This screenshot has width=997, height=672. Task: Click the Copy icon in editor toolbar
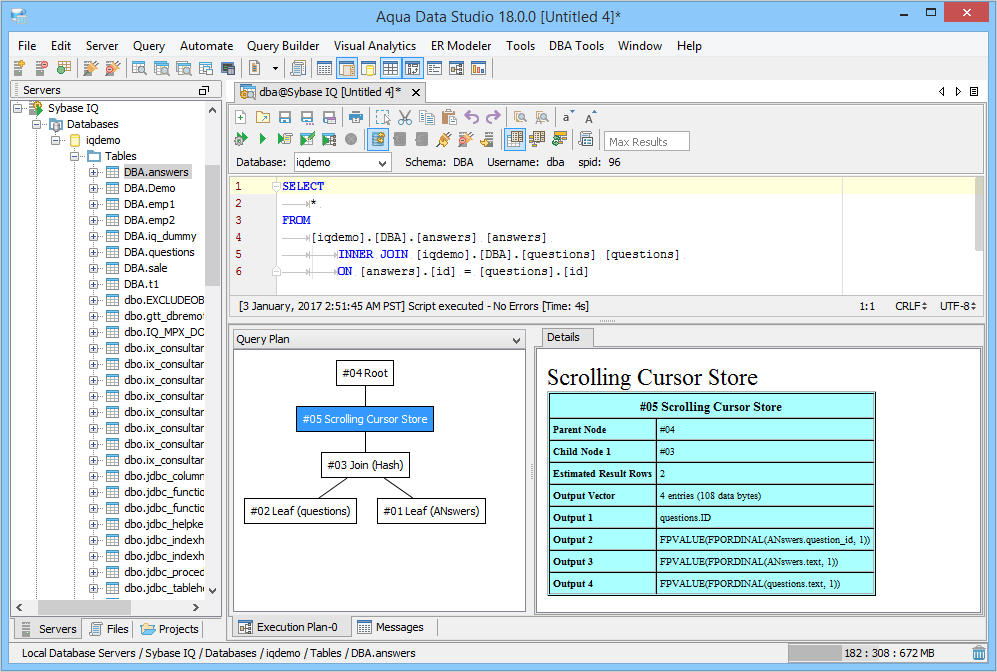click(x=427, y=117)
